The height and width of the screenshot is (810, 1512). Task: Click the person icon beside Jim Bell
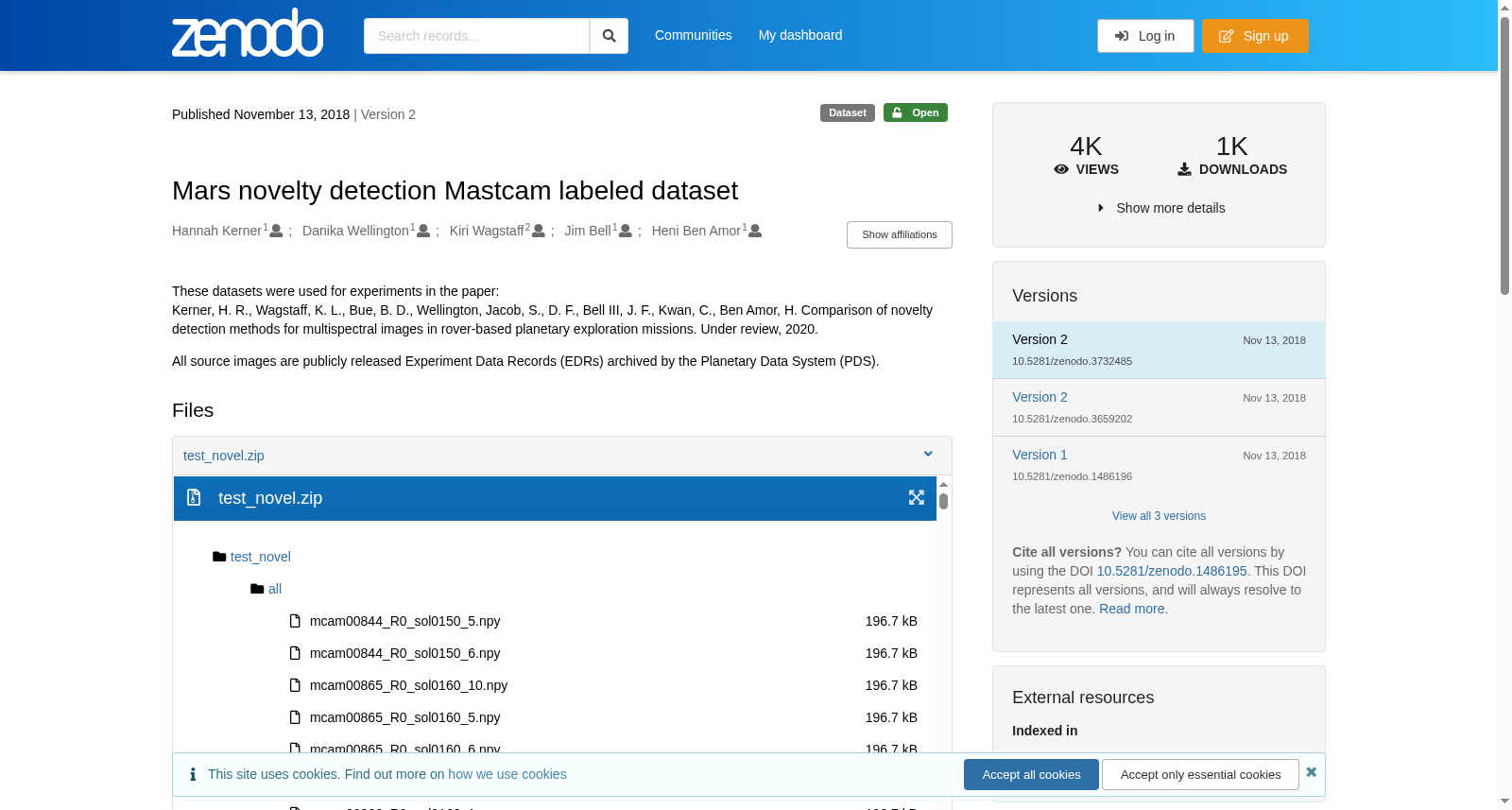click(x=625, y=231)
